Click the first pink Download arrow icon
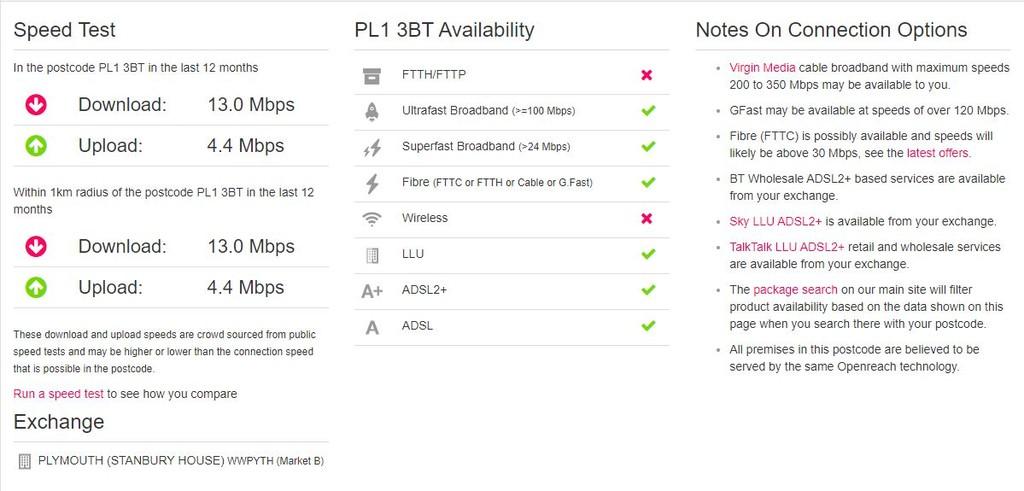Viewport: 1024px width, 491px height. tap(36, 104)
